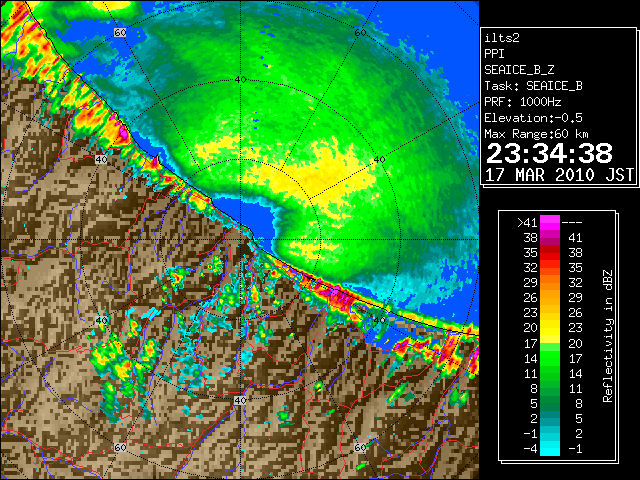Click the 'Reflectivity in dBZ' legend title
The width and height of the screenshot is (640, 480).
608,336
